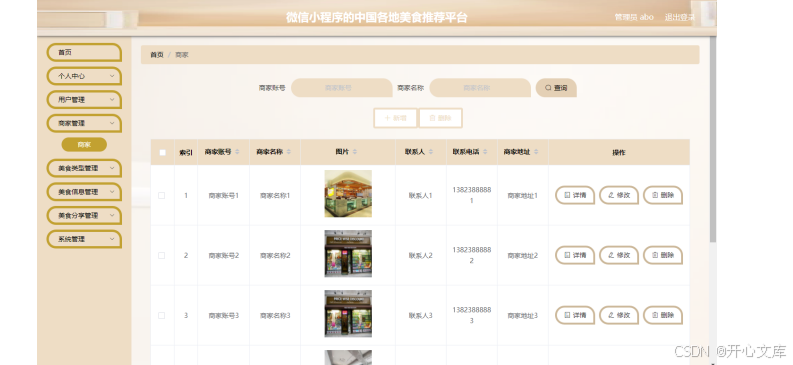This screenshot has height=365, width=793.
Task: Focus the 商家账号 search field
Action: coord(342,88)
